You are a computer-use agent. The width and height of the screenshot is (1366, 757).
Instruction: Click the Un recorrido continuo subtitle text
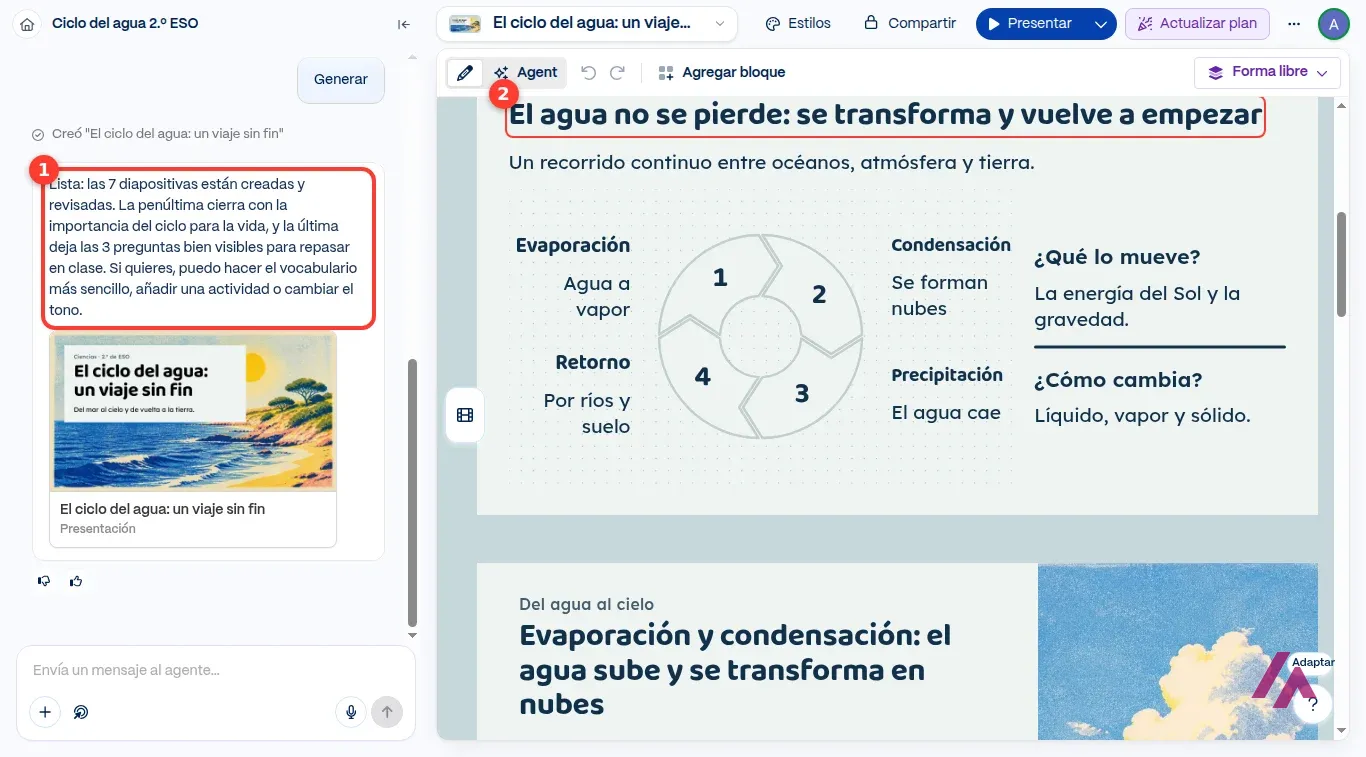[x=771, y=163]
